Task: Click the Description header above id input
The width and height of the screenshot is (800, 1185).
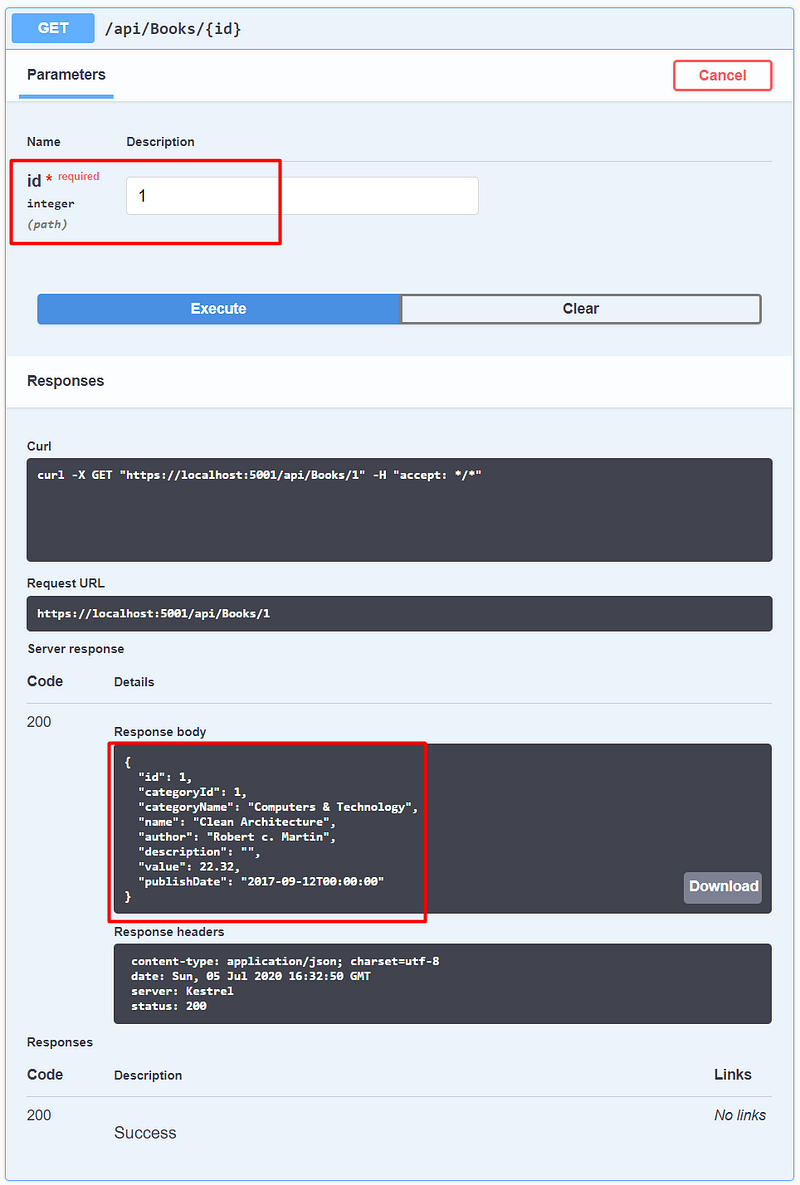Action: coord(160,141)
